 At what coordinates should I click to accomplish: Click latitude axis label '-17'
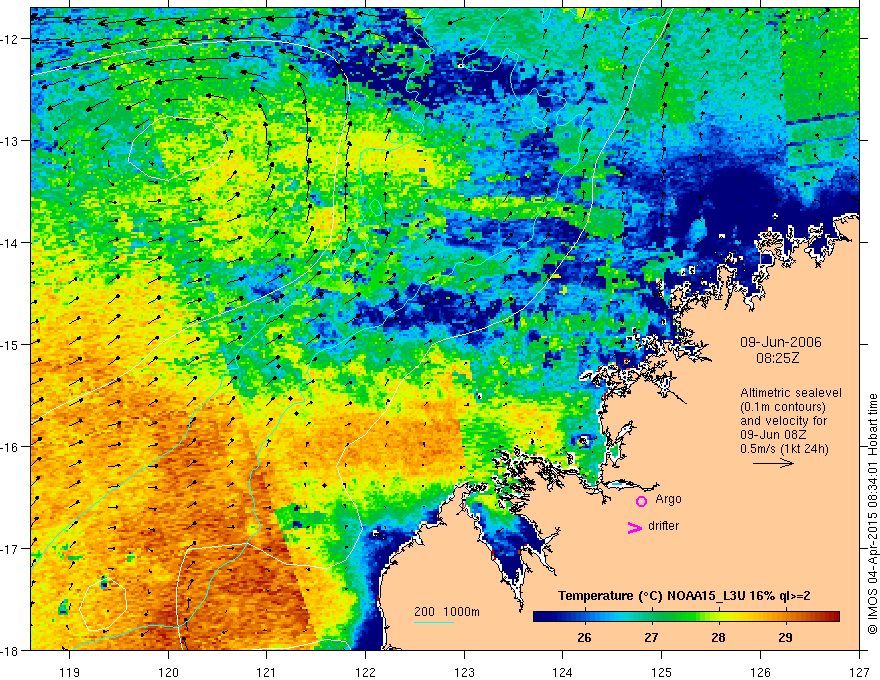click(11, 549)
